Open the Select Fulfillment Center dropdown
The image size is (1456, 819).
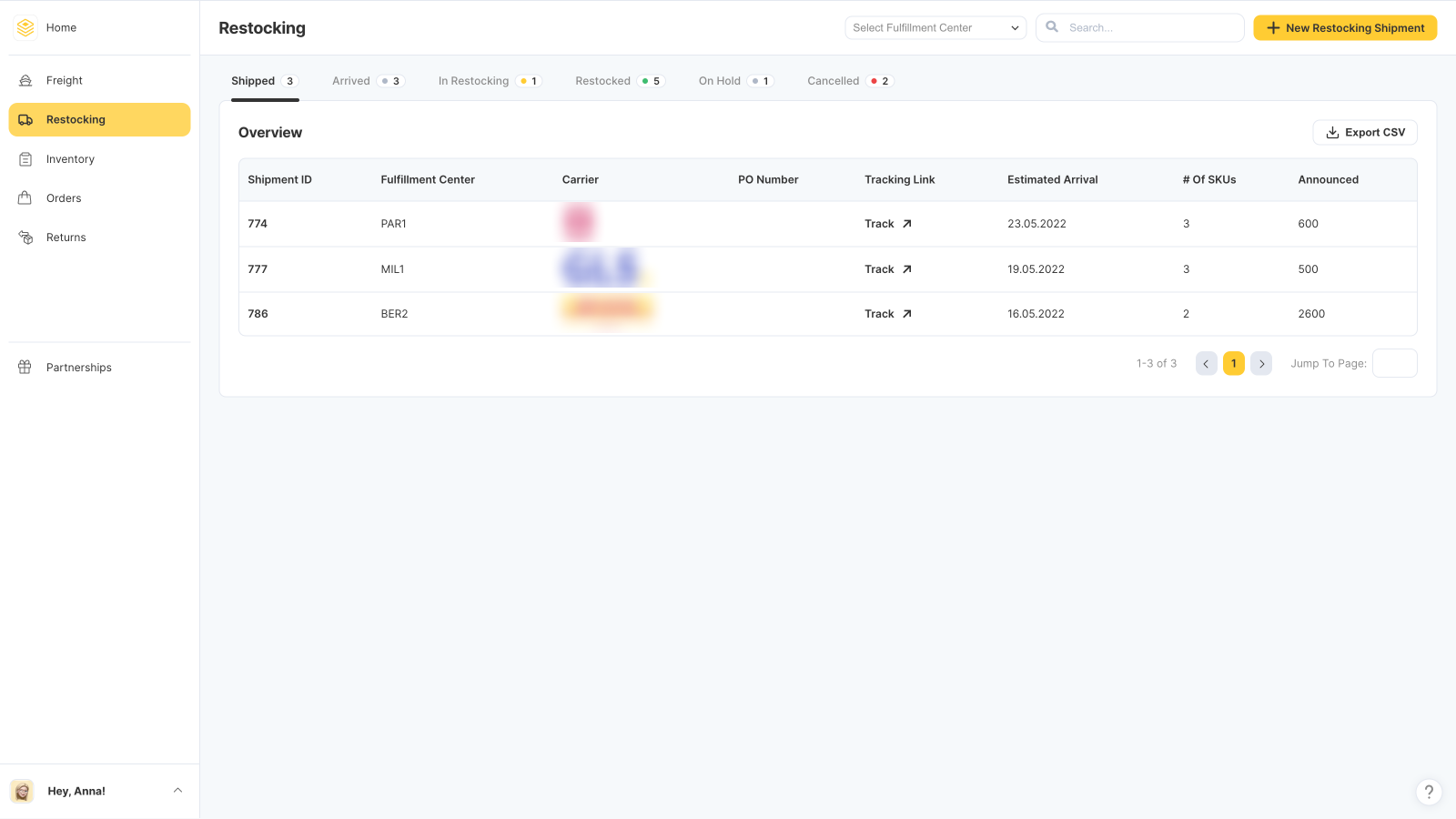coord(935,27)
